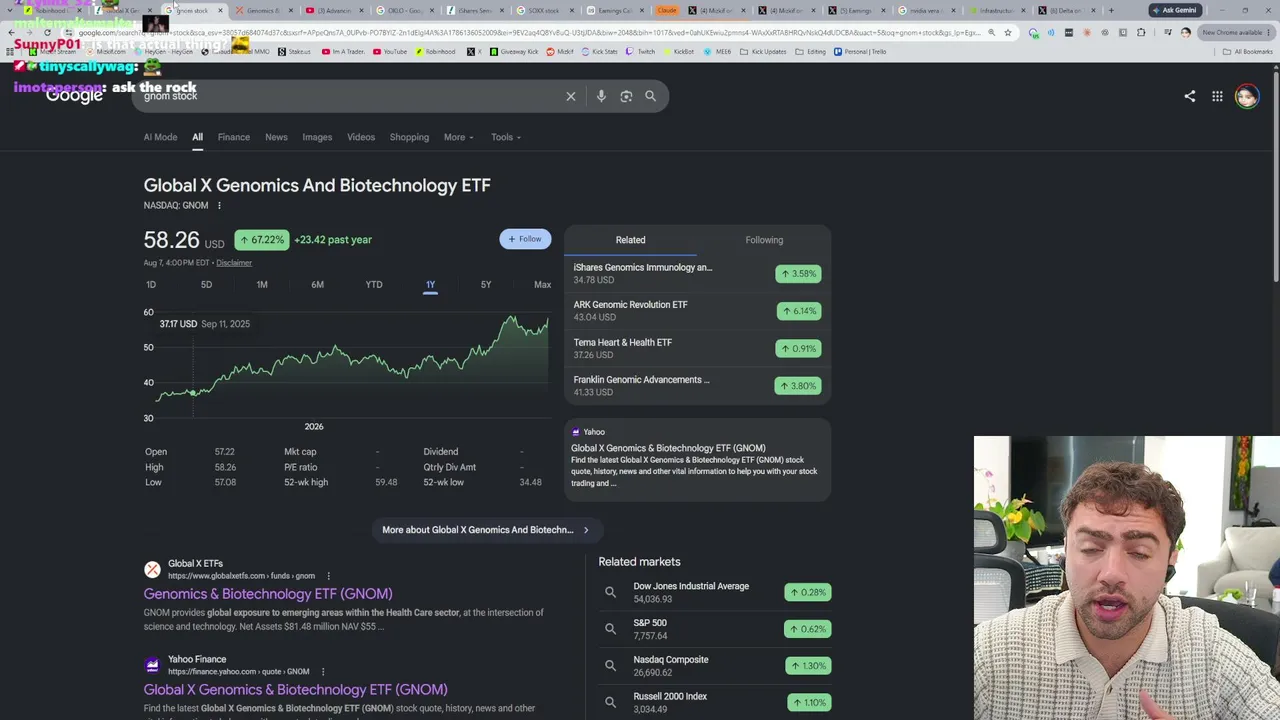Open the Images search tab
This screenshot has height=720, width=1280.
(317, 137)
